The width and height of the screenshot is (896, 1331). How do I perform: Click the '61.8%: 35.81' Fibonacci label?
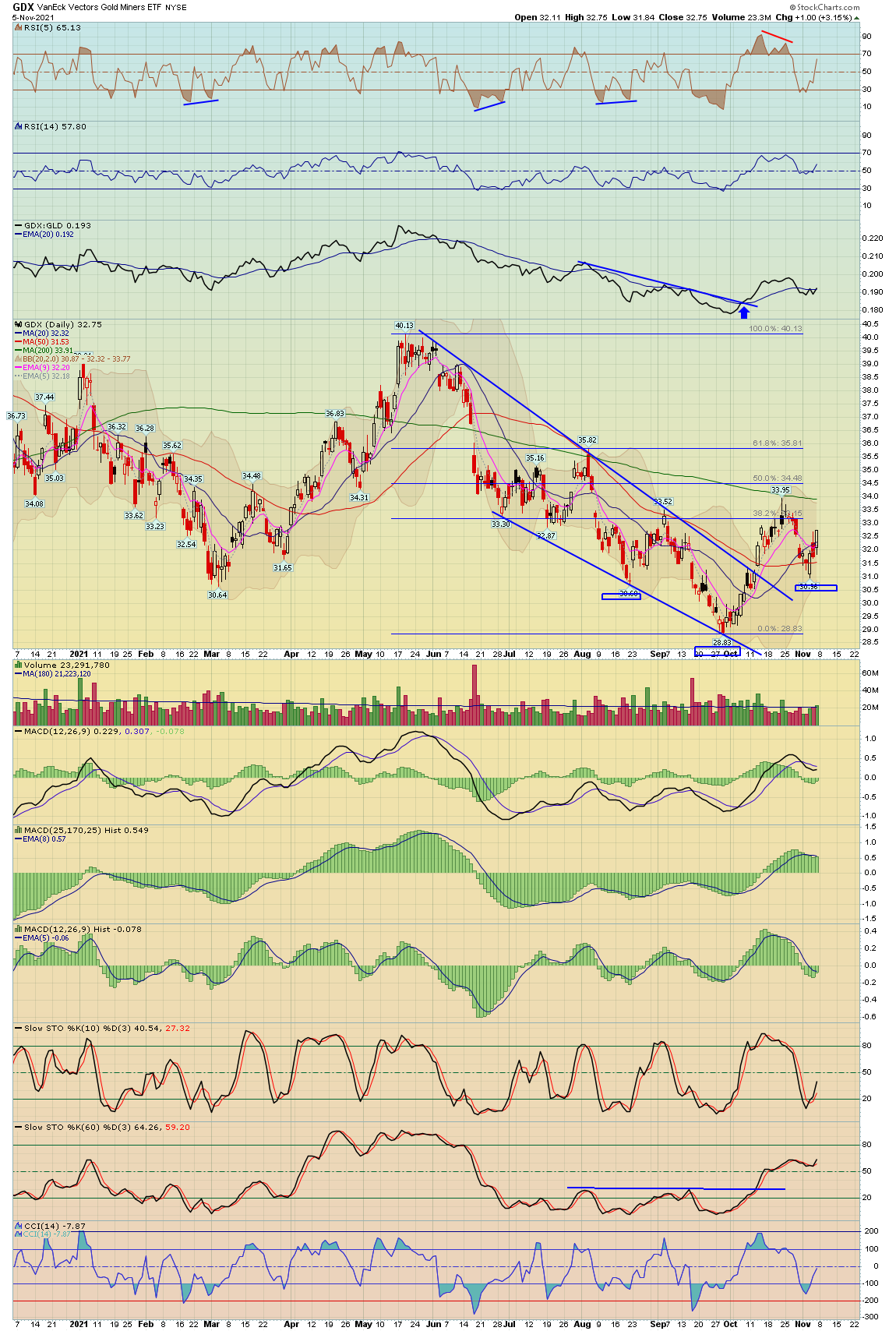(x=778, y=443)
